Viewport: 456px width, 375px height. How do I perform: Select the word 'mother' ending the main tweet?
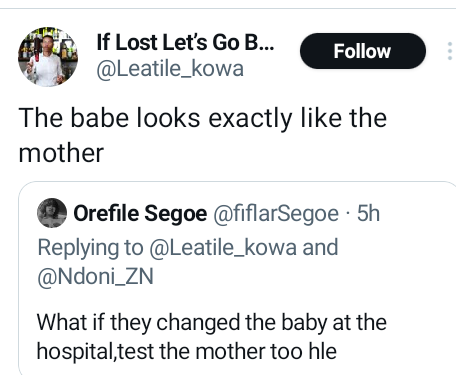(61, 153)
